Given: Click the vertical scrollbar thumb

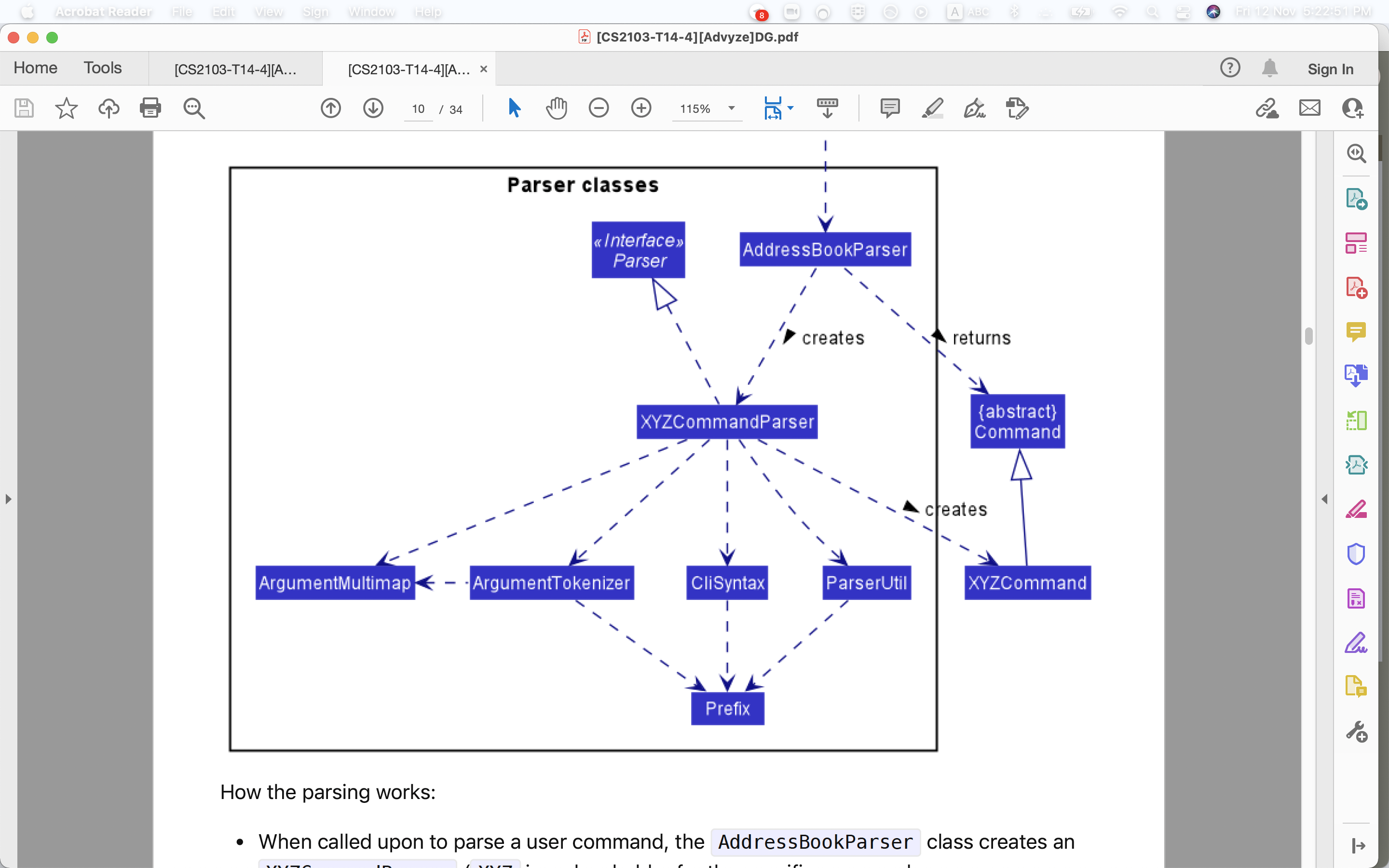Looking at the screenshot, I should 1308,336.
